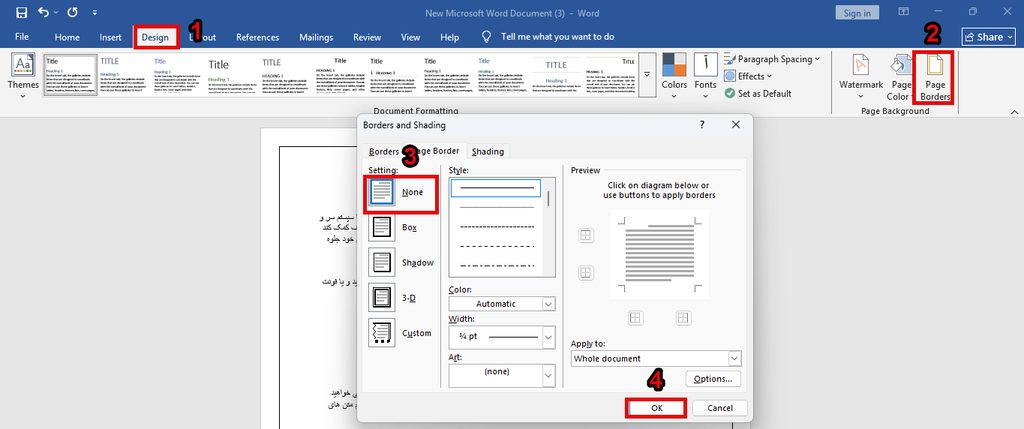Select the dash-dot line style
The width and height of the screenshot is (1024, 429).
(497, 266)
